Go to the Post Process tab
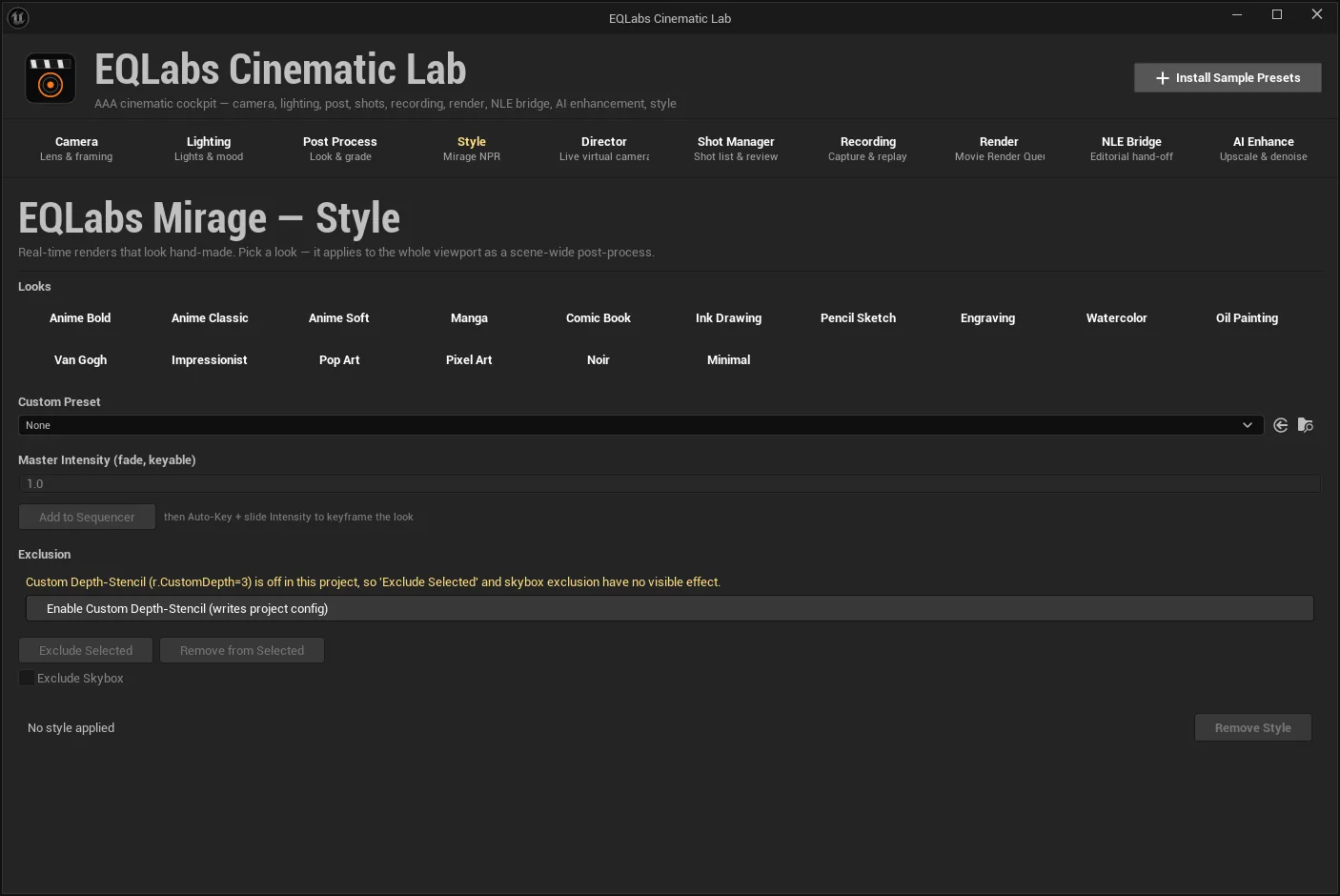The image size is (1340, 896). tap(340, 149)
